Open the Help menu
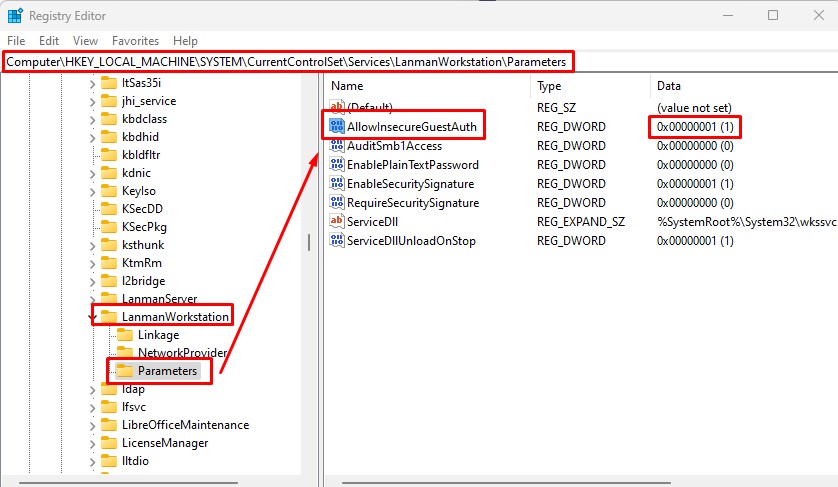 [x=185, y=41]
